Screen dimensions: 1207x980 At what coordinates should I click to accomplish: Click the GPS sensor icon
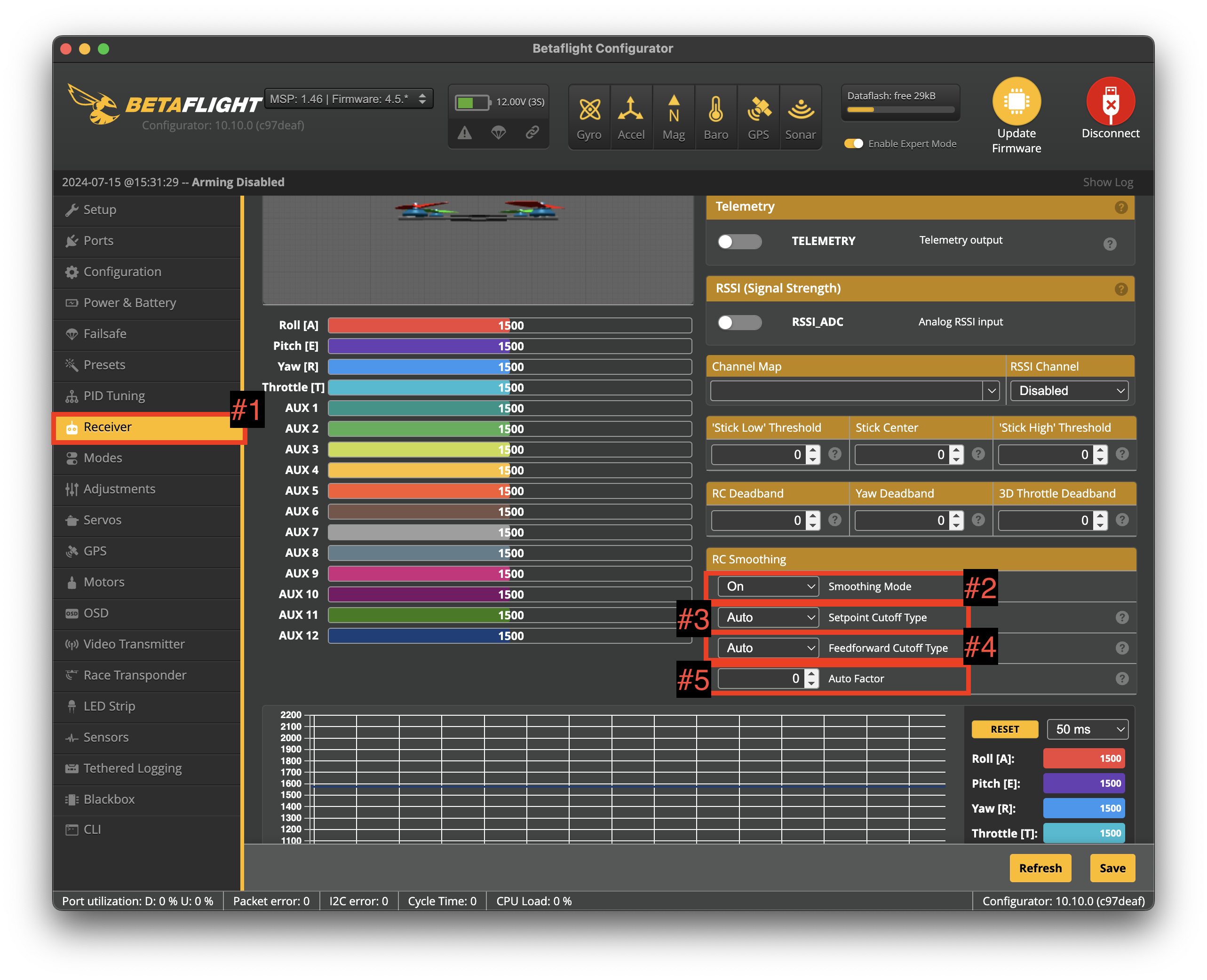pos(758,109)
